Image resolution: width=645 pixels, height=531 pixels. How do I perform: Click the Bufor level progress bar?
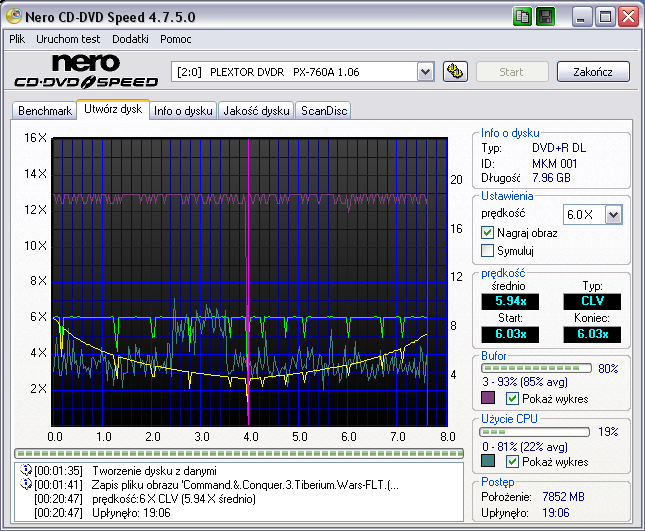coord(536,368)
